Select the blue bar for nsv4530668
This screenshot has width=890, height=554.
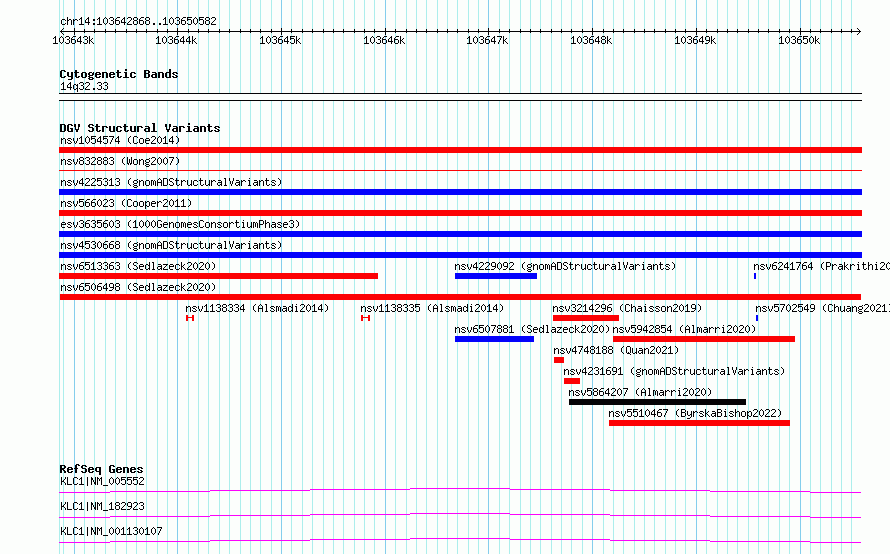coord(460,255)
